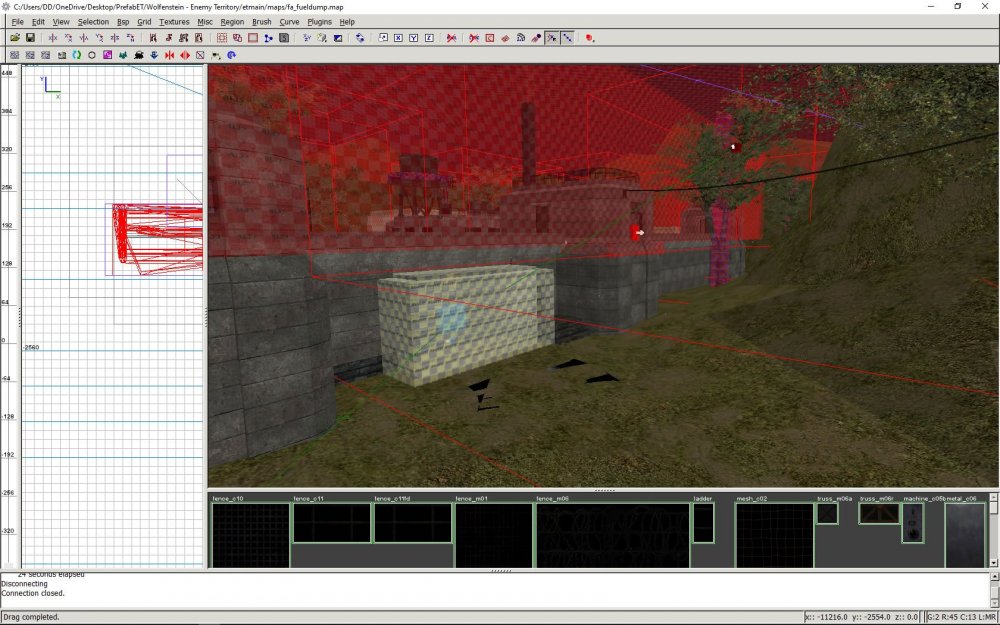The image size is (1000, 625).
Task: Toggle the Cubic clip icon
Action: (x=337, y=38)
